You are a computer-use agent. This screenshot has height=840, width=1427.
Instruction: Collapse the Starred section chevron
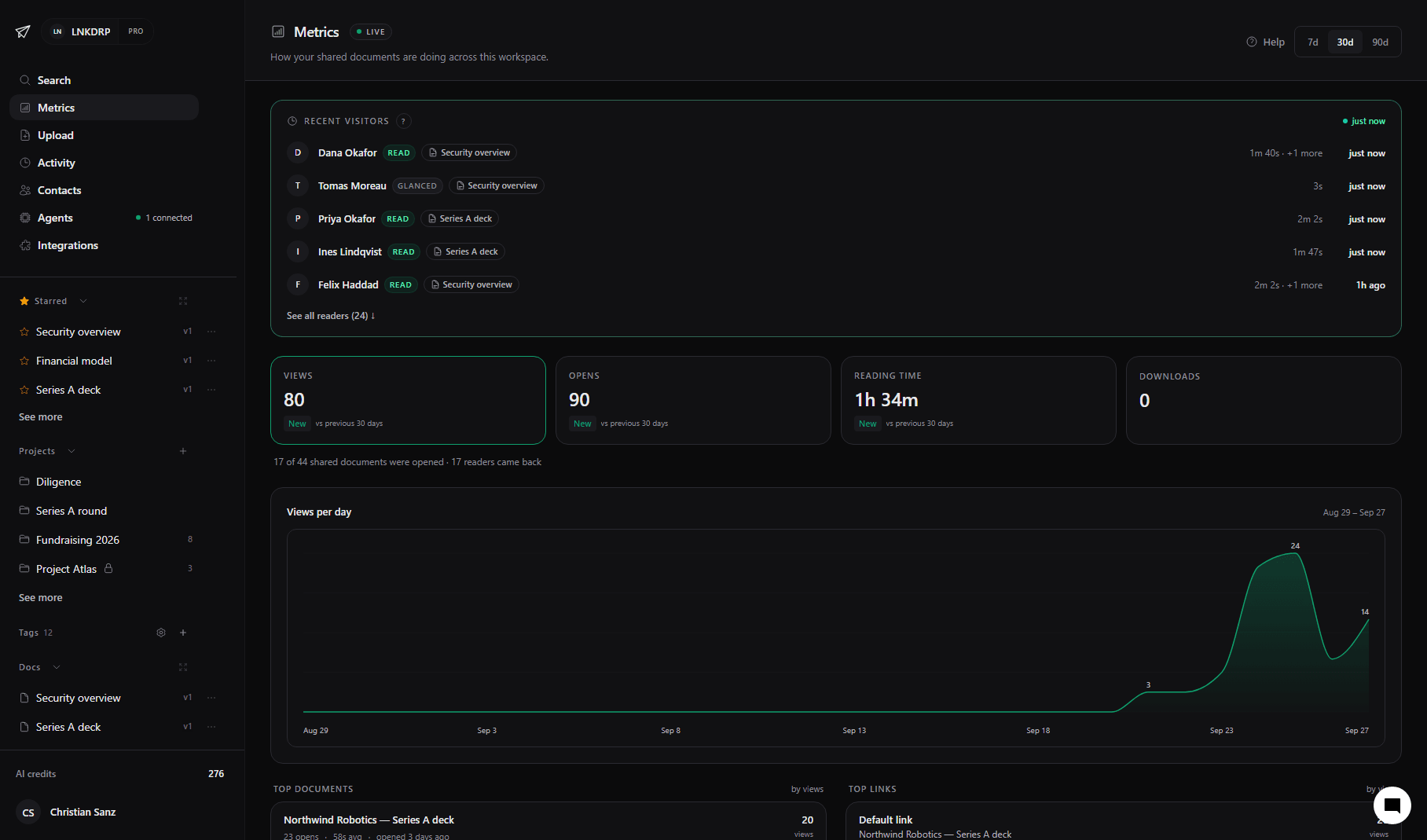pyautogui.click(x=83, y=301)
